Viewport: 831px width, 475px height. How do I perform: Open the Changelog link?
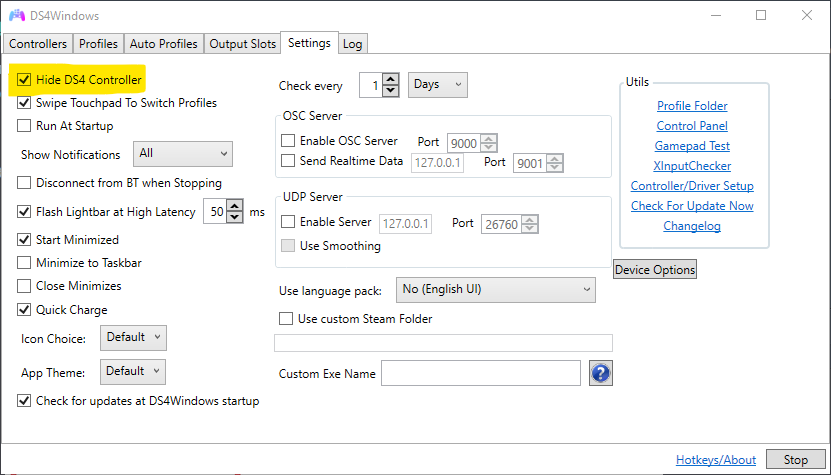[692, 226]
